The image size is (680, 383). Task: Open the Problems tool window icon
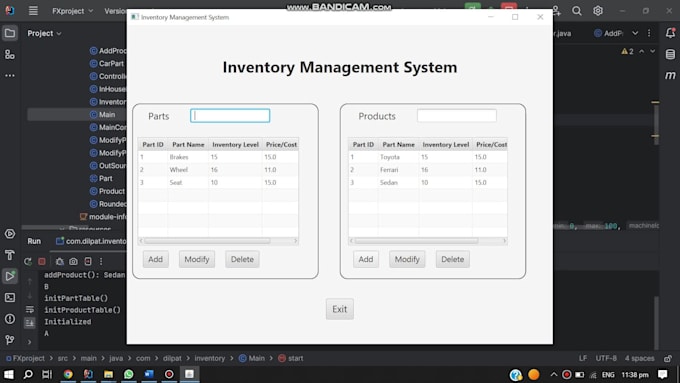[x=10, y=319]
